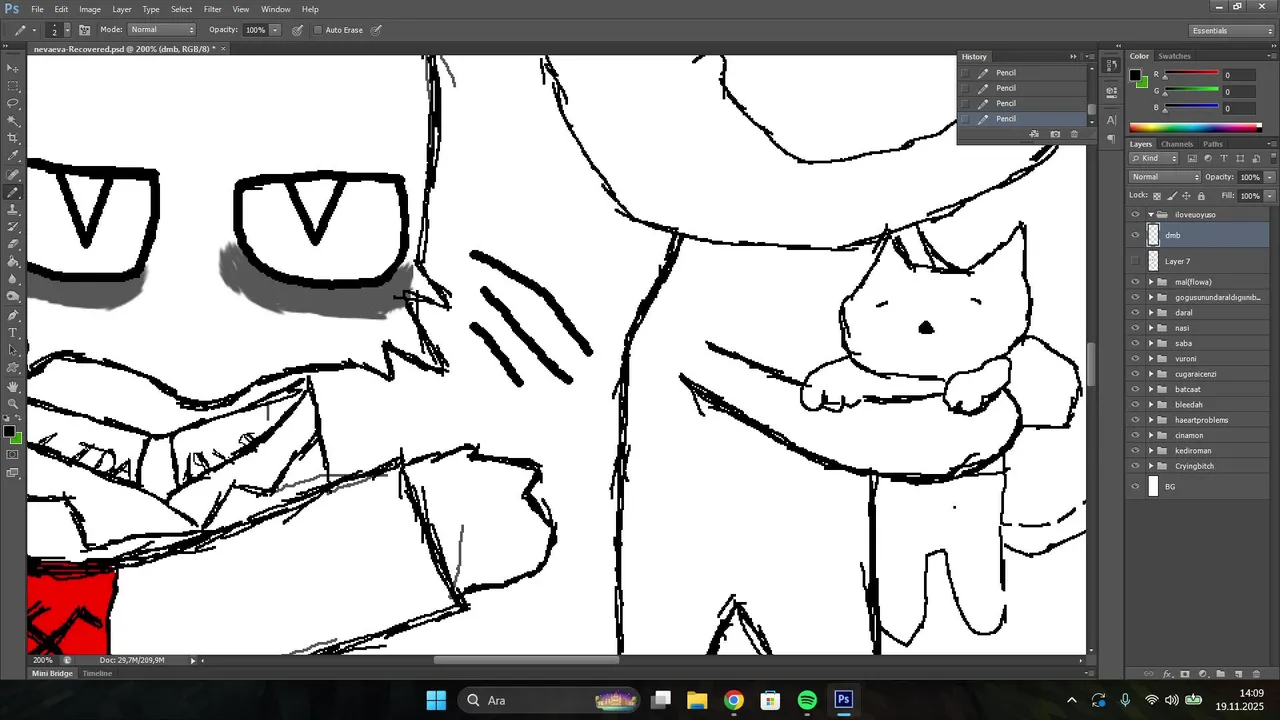Select the Rectangular Marquee tool

point(13,85)
